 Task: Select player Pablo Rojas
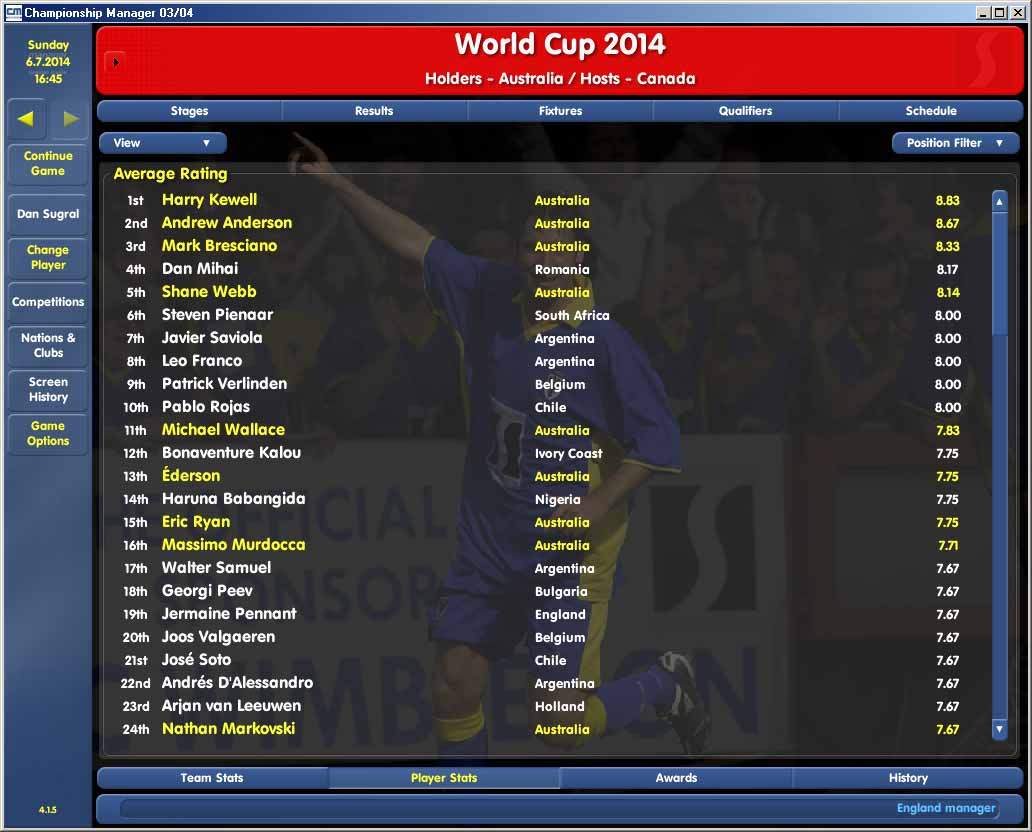[x=206, y=407]
